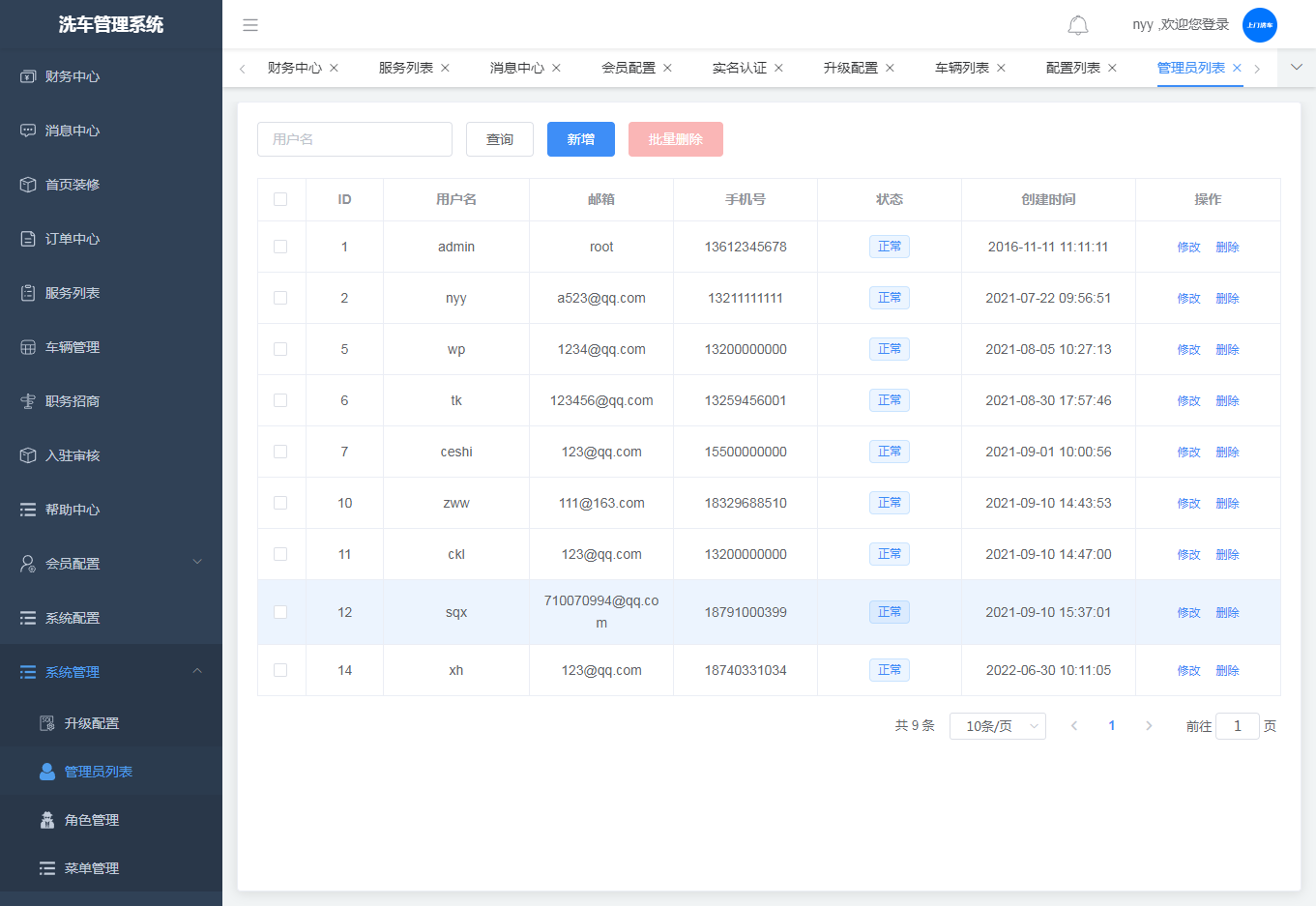Open 首页装修 in the sidebar
The height and width of the screenshot is (906, 1316).
(x=73, y=185)
